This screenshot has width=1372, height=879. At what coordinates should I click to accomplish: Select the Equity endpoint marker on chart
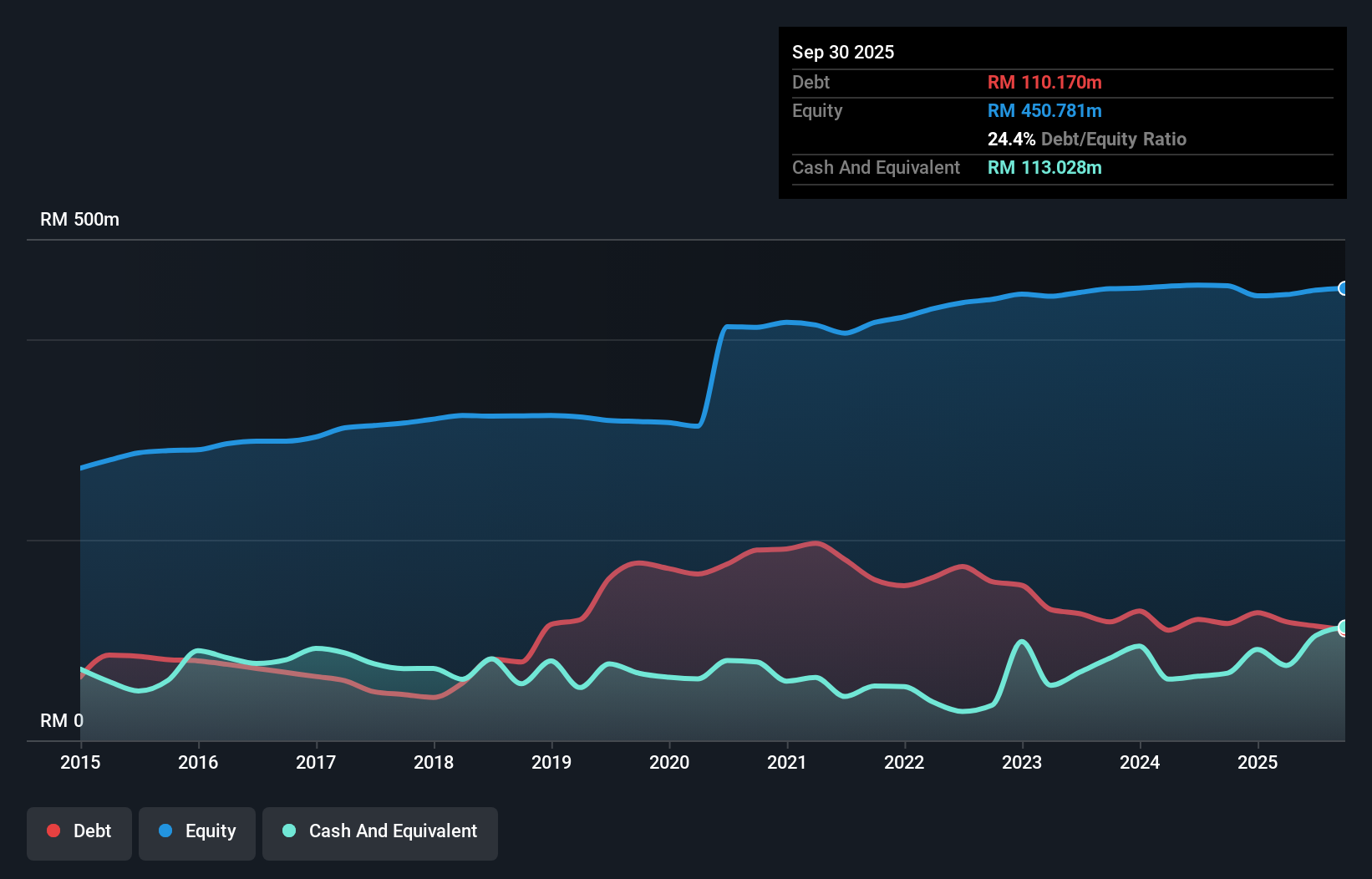click(1344, 289)
